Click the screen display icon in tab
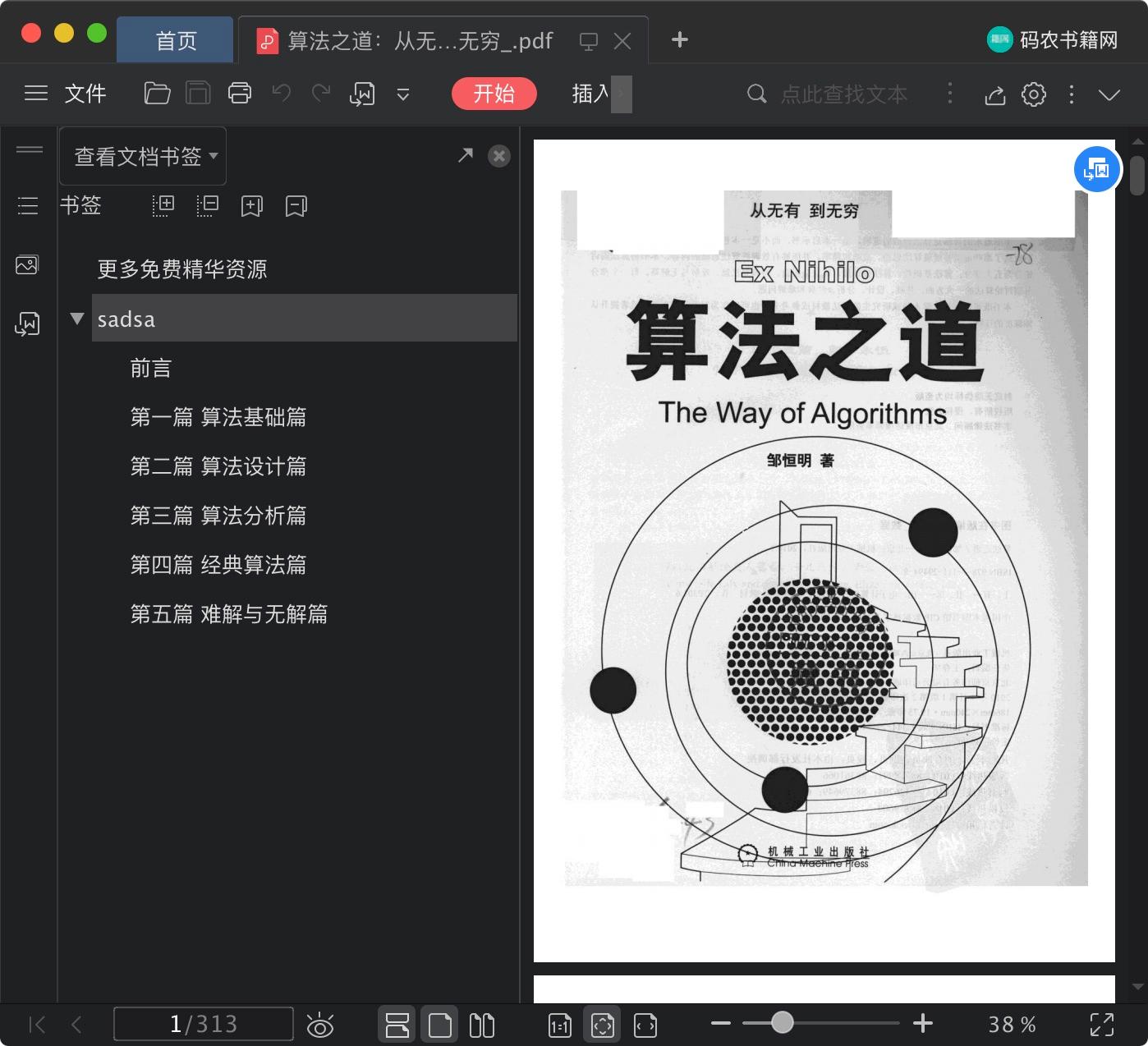Image resolution: width=1148 pixels, height=1046 pixels. pyautogui.click(x=588, y=41)
